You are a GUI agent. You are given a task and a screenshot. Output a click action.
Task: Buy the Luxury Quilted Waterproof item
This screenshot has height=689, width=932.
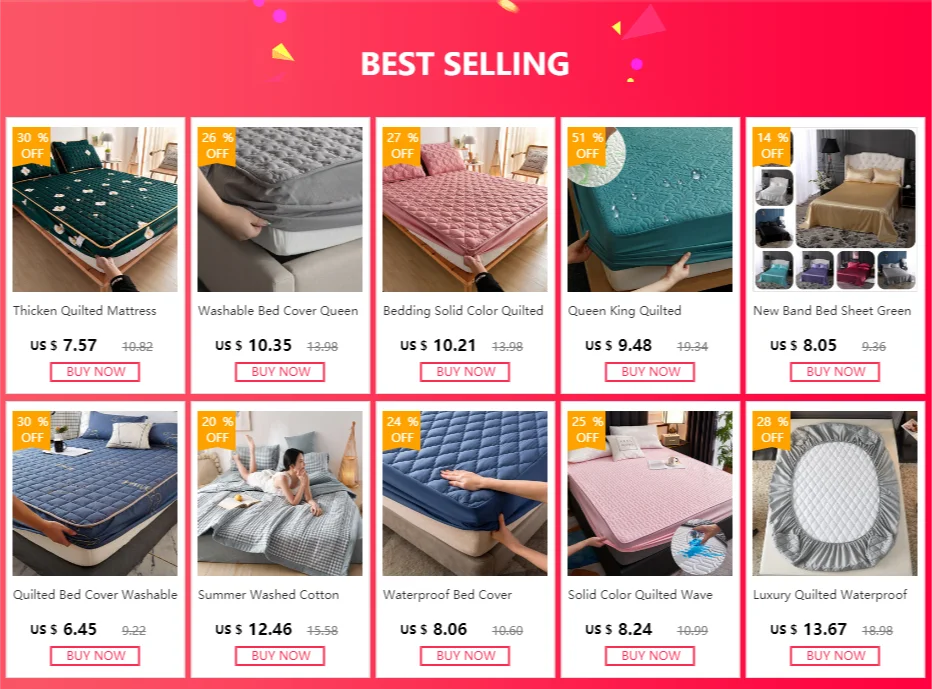(x=835, y=656)
